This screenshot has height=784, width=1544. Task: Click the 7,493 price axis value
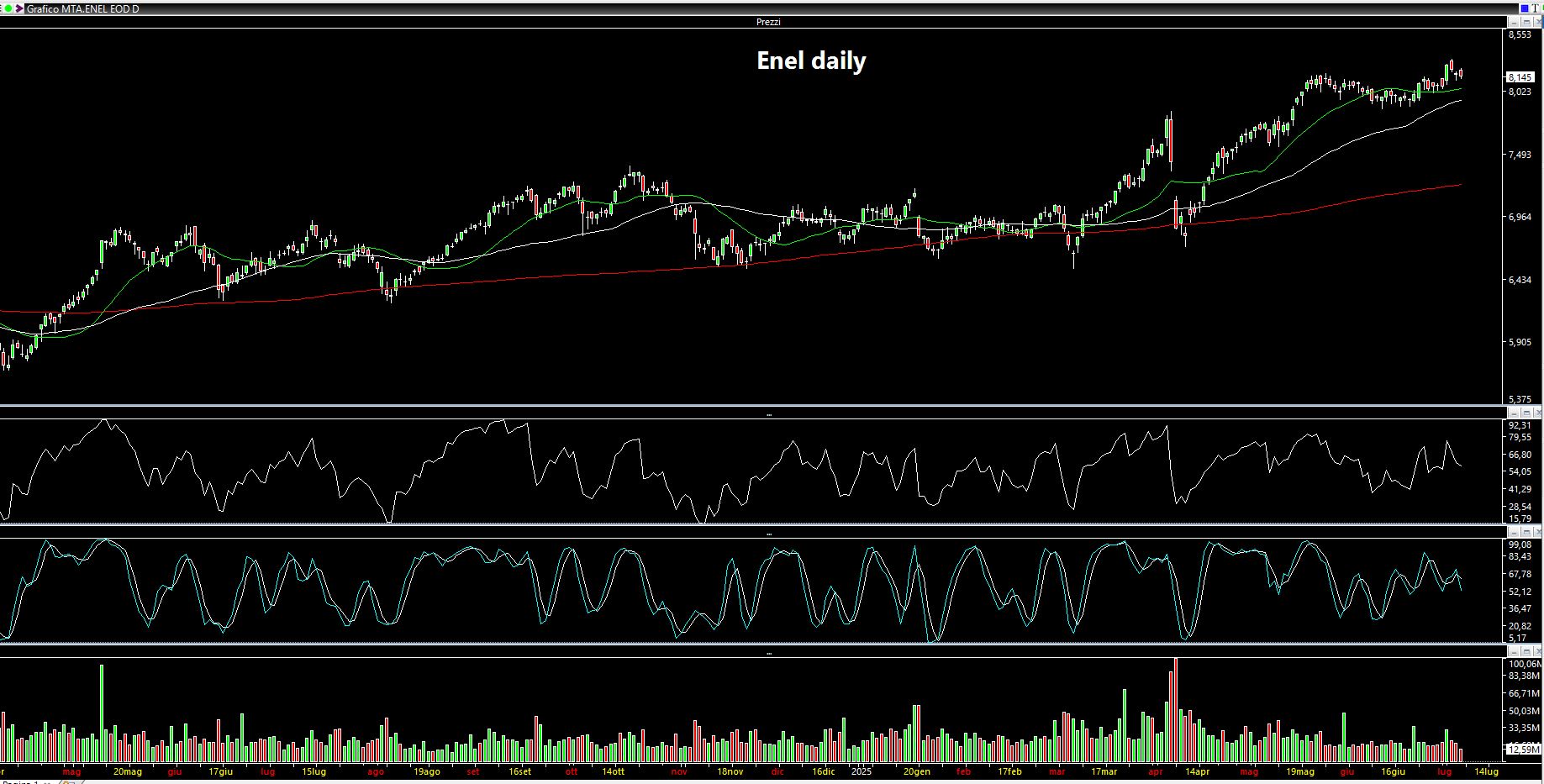click(1520, 155)
